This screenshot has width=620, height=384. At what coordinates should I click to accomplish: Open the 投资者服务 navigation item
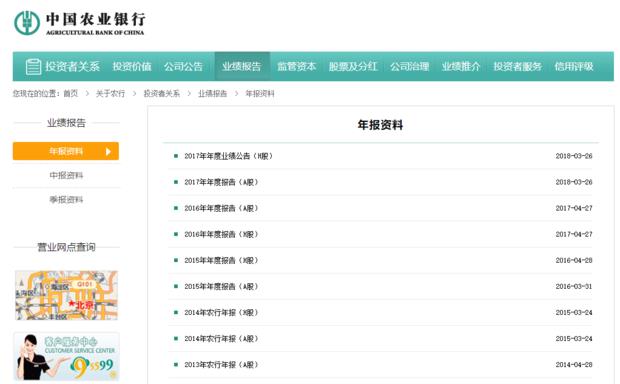click(x=518, y=66)
